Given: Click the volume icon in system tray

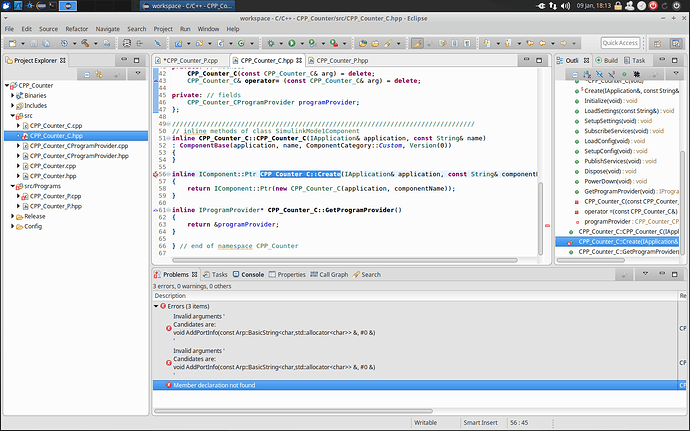Looking at the screenshot, I should 565,6.
